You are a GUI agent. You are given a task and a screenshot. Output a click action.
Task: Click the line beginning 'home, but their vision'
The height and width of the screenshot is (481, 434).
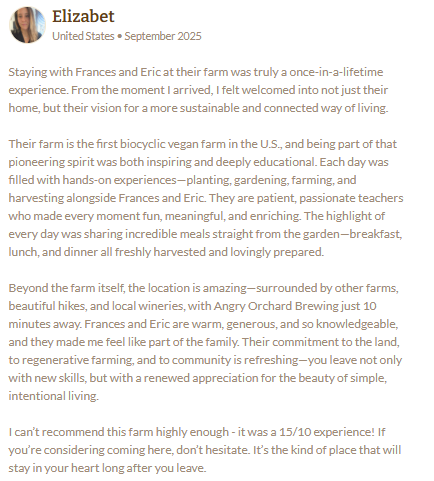click(198, 108)
